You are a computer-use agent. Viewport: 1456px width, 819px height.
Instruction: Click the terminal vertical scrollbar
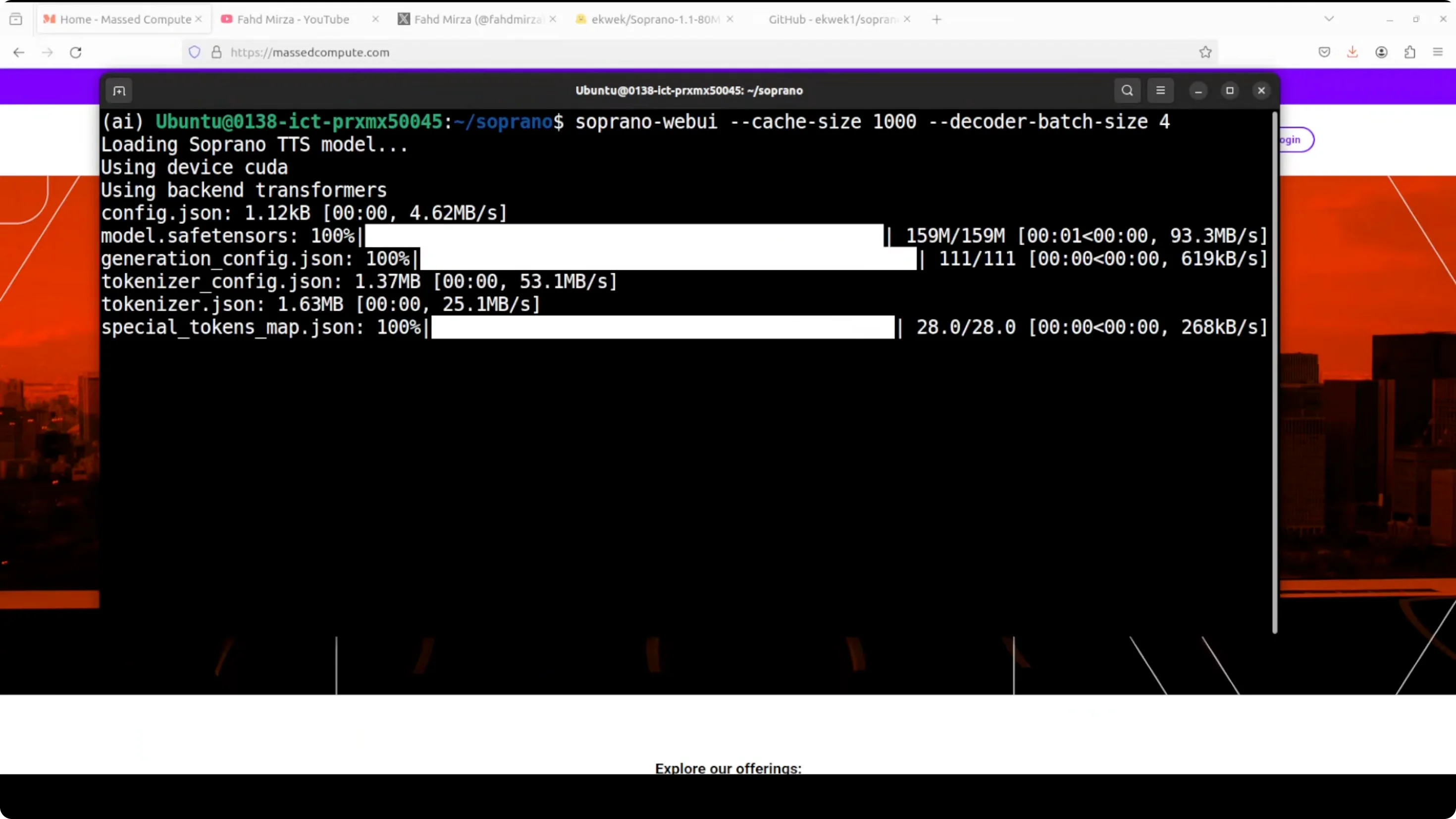pos(1274,373)
